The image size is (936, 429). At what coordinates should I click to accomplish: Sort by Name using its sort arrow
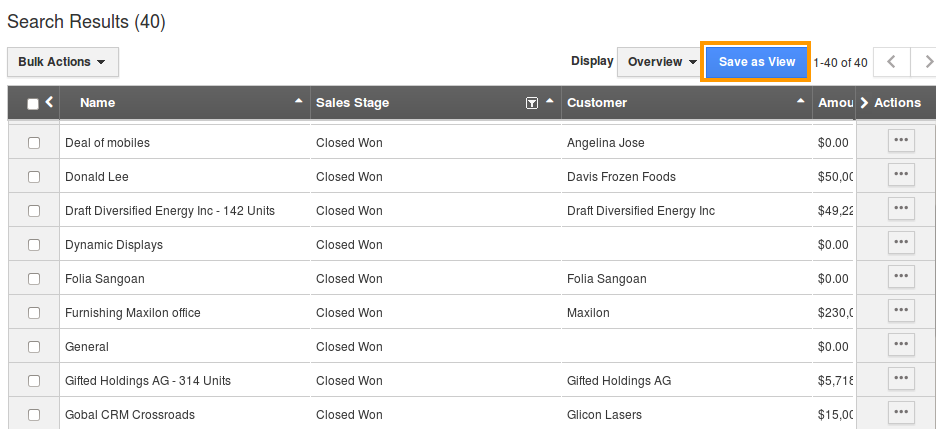tap(298, 102)
